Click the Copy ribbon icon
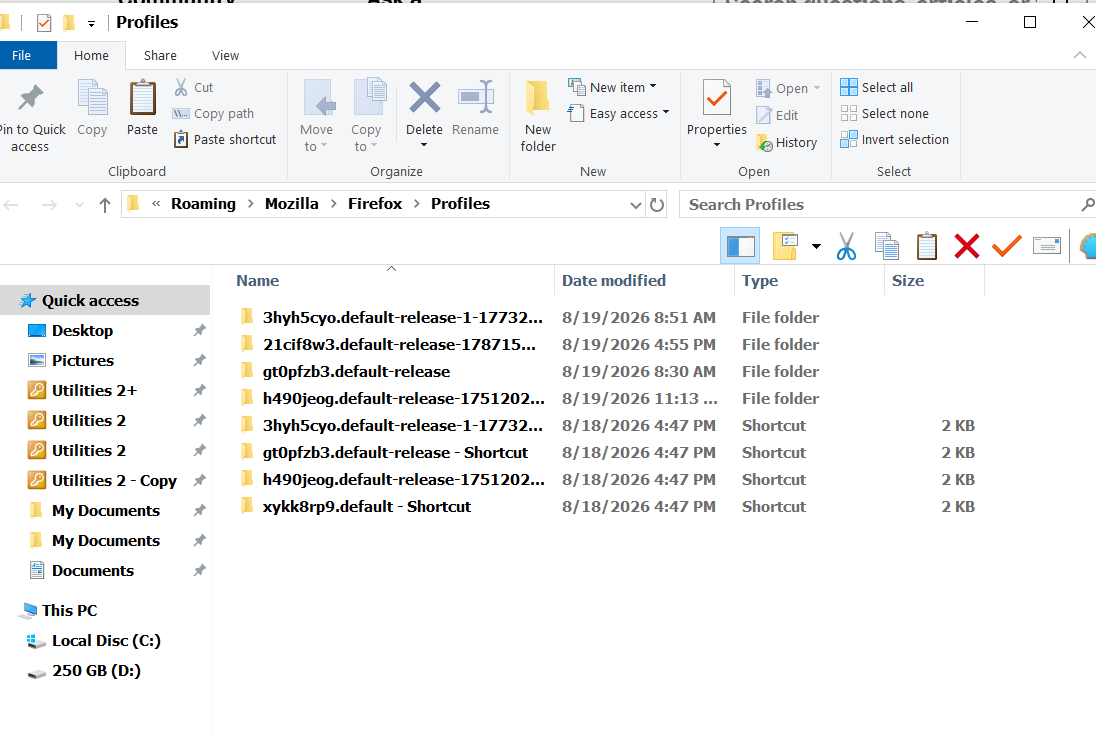Image resolution: width=1096 pixels, height=736 pixels. coord(92,98)
